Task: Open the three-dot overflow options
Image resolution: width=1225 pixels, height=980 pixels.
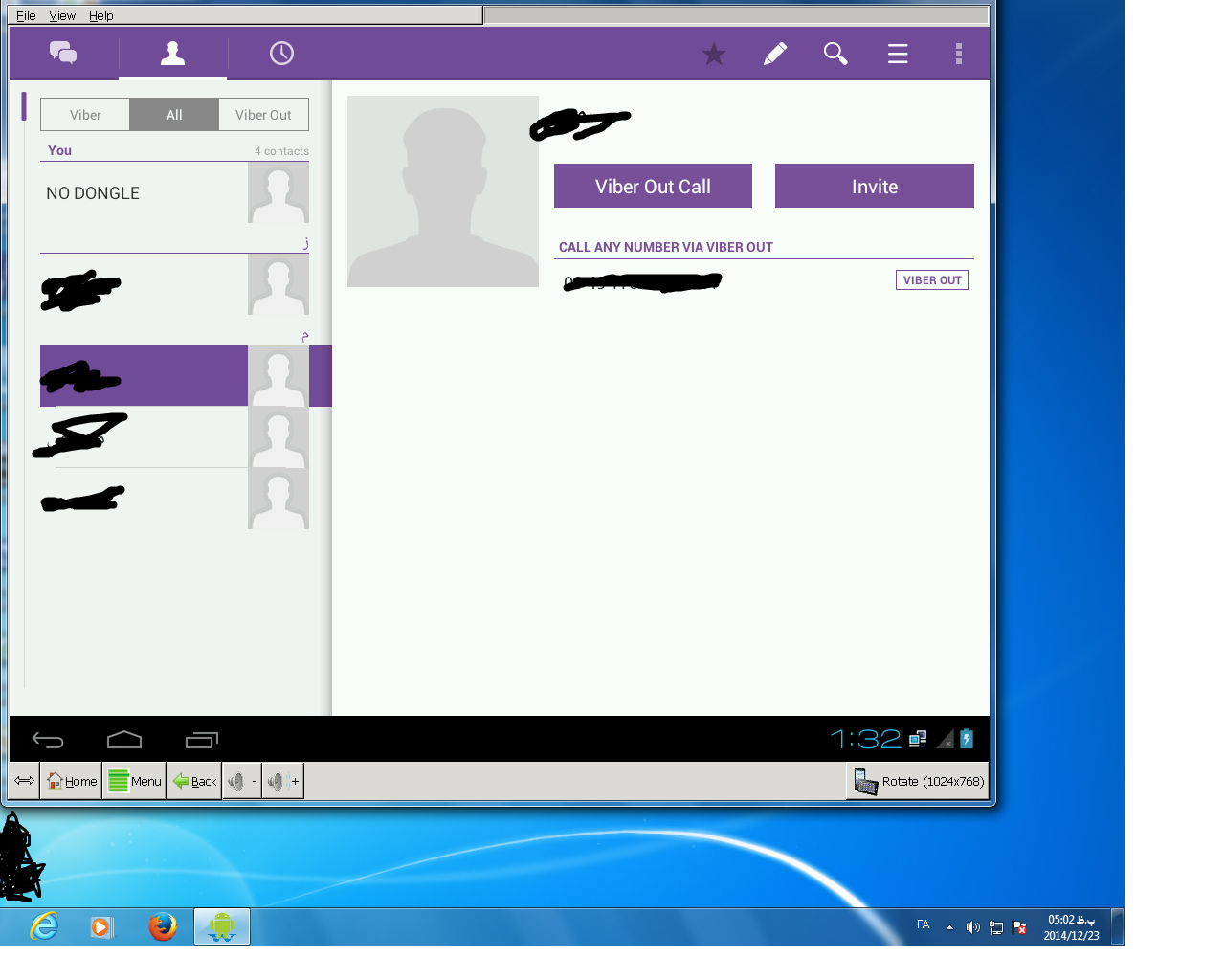Action: pos(958,54)
